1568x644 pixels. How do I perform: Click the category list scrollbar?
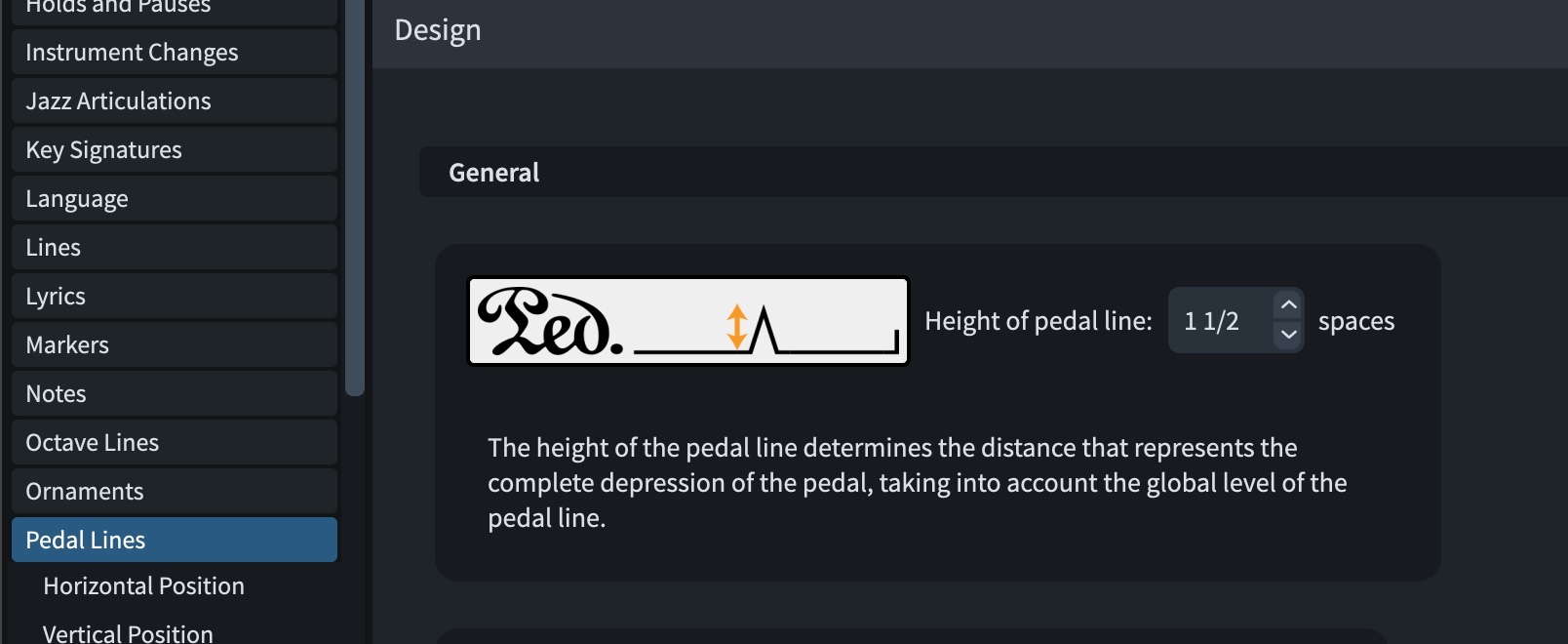click(355, 195)
